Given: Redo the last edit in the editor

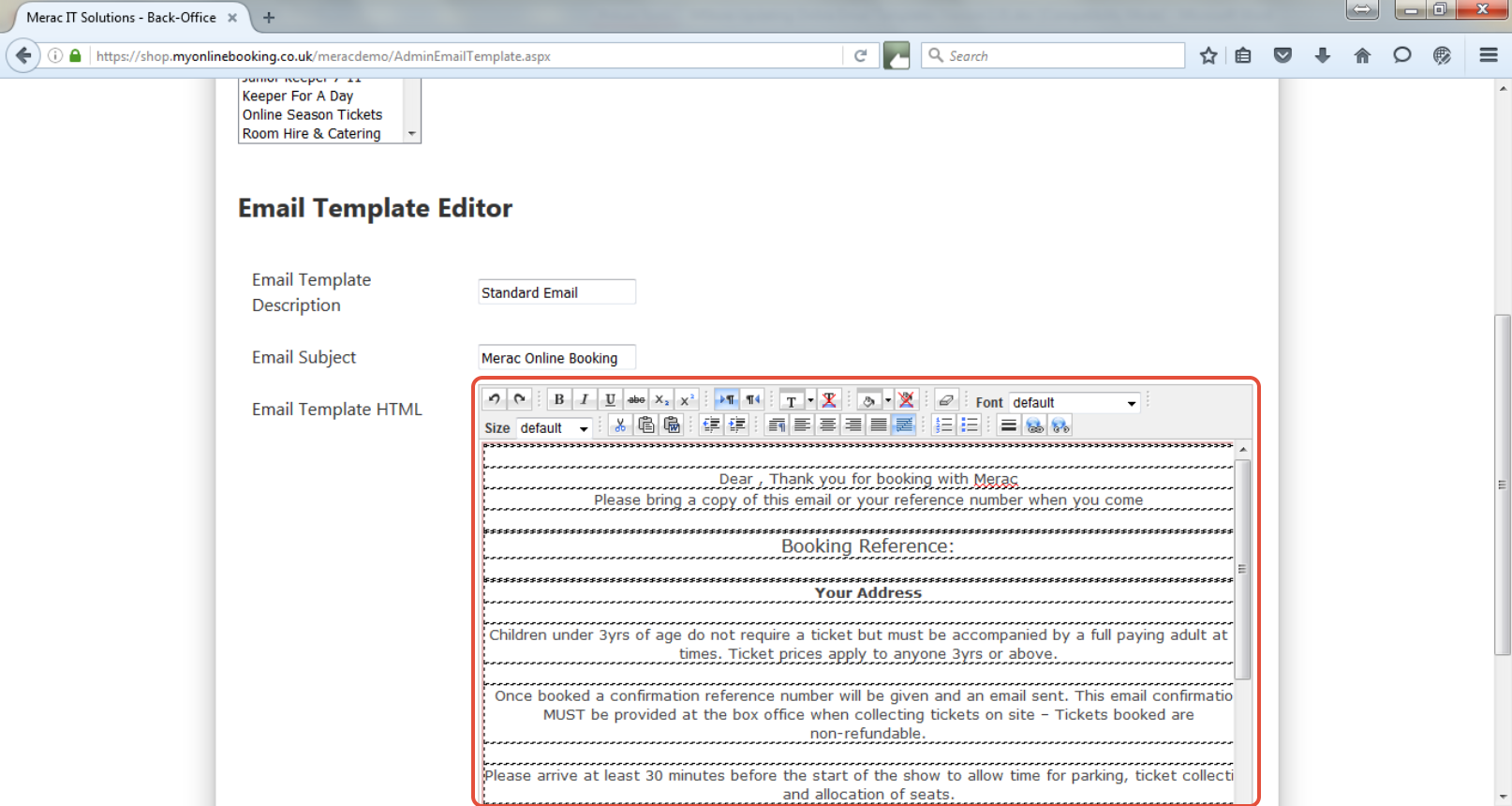Looking at the screenshot, I should click(519, 400).
